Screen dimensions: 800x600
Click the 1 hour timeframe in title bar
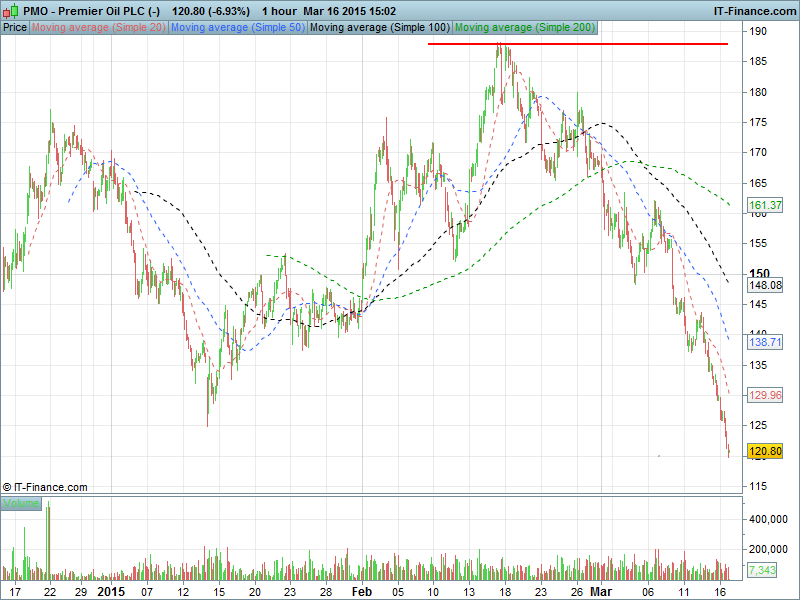[278, 10]
